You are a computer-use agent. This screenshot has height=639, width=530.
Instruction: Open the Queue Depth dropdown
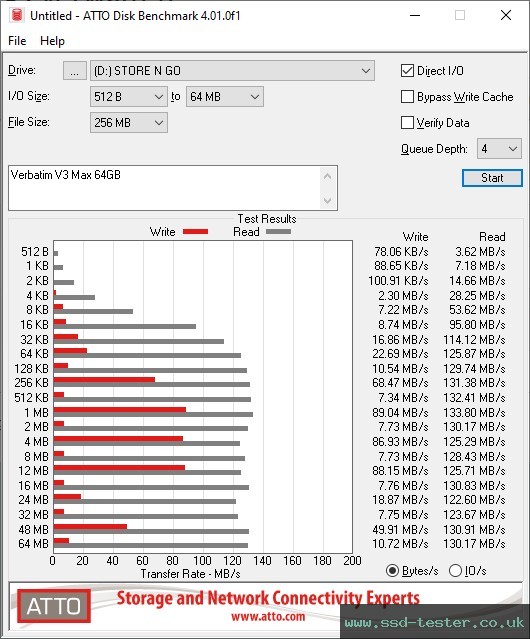[x=499, y=149]
